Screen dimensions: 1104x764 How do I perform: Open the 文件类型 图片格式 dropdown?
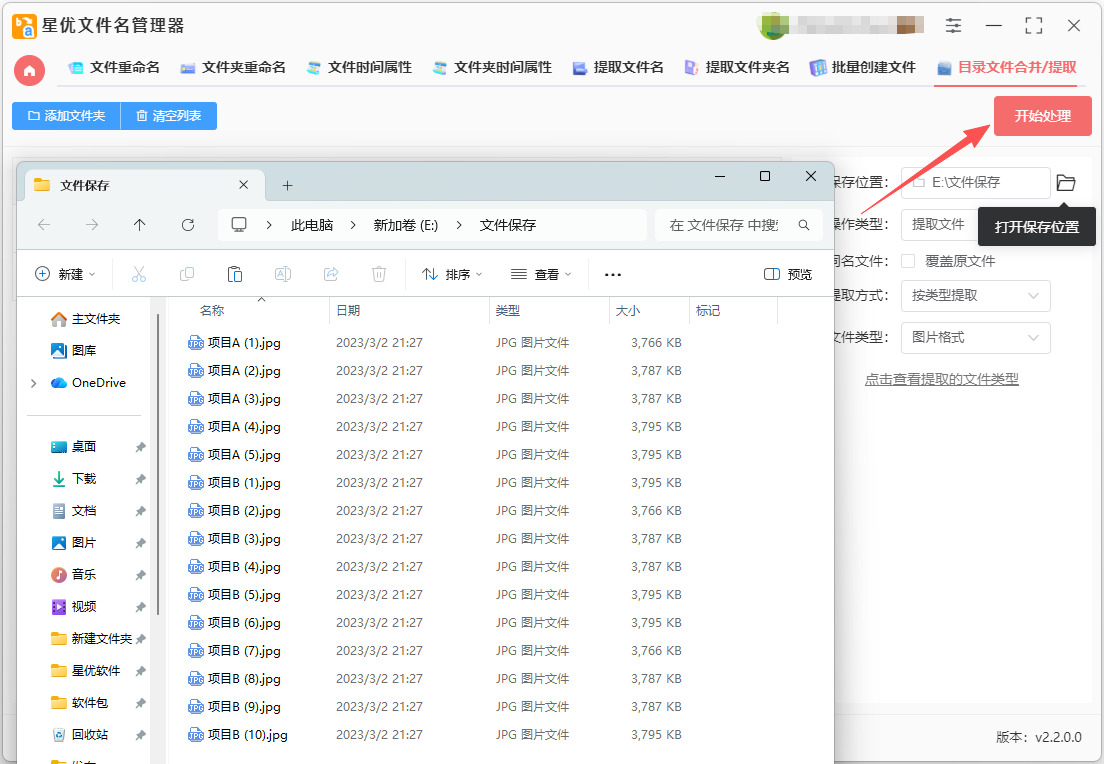pyautogui.click(x=975, y=338)
